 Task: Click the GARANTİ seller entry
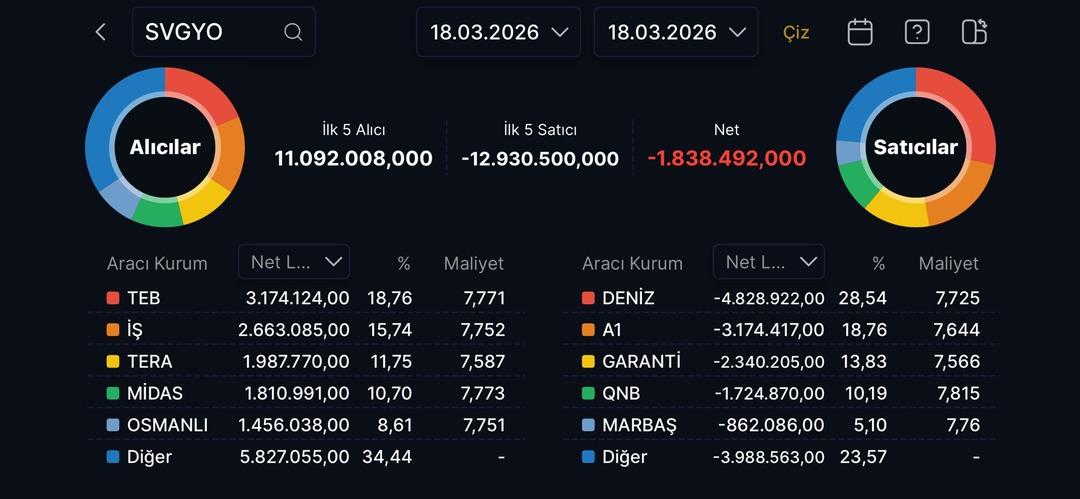point(641,361)
